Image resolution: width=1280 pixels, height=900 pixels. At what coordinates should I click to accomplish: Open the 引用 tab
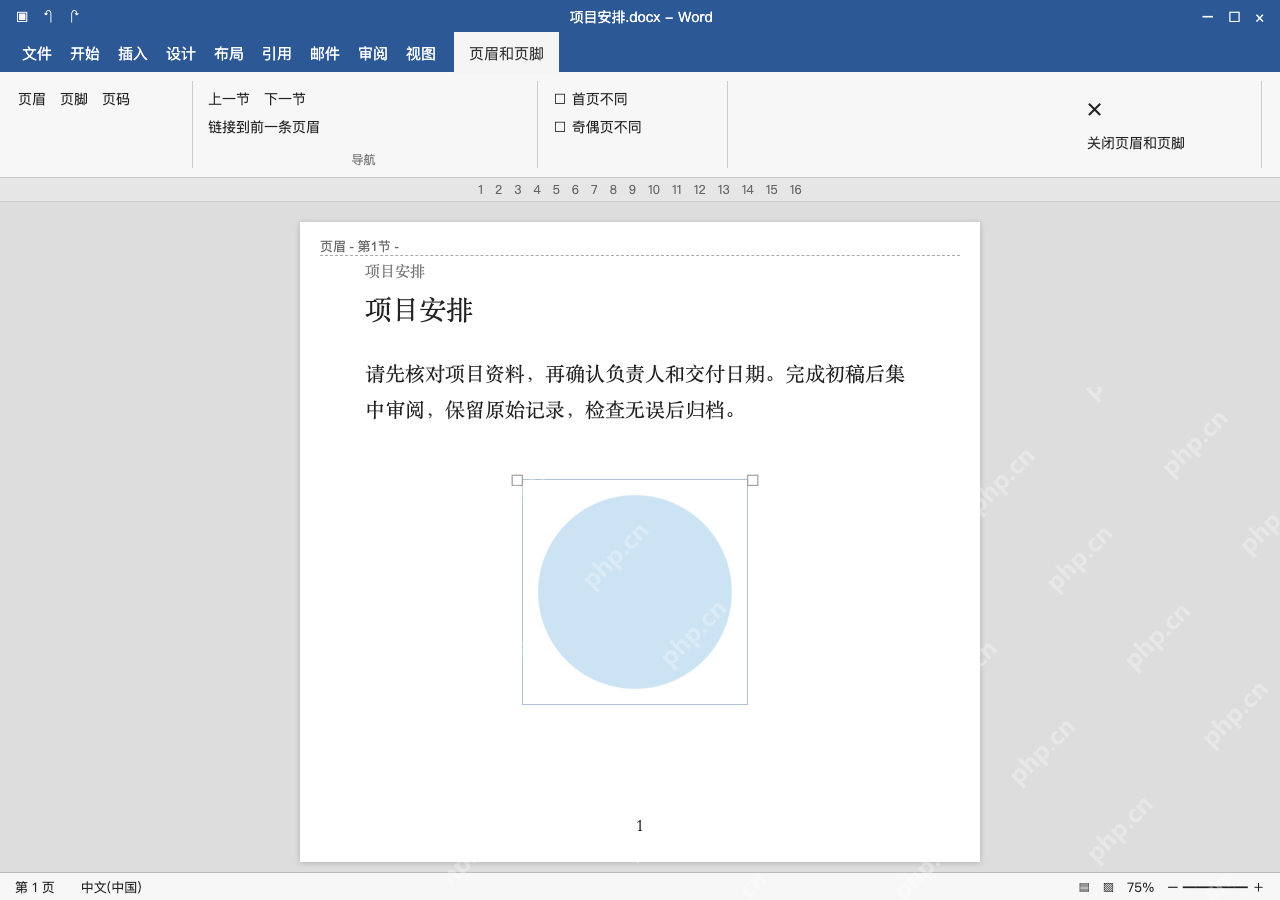click(x=277, y=53)
